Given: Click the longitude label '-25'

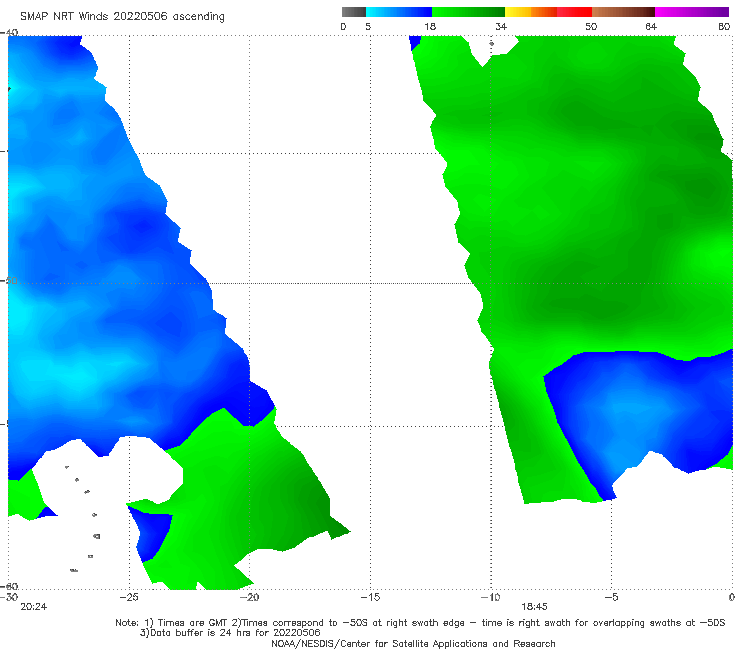Looking at the screenshot, I should [x=129, y=597].
